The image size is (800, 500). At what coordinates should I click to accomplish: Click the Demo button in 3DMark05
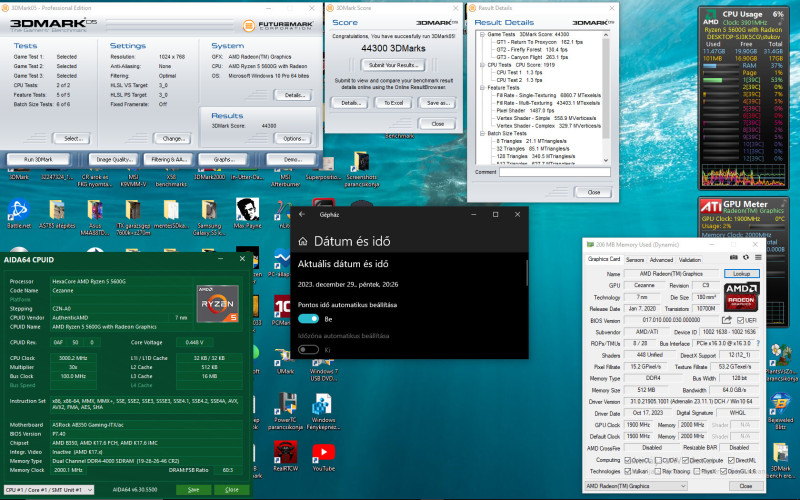tap(291, 159)
